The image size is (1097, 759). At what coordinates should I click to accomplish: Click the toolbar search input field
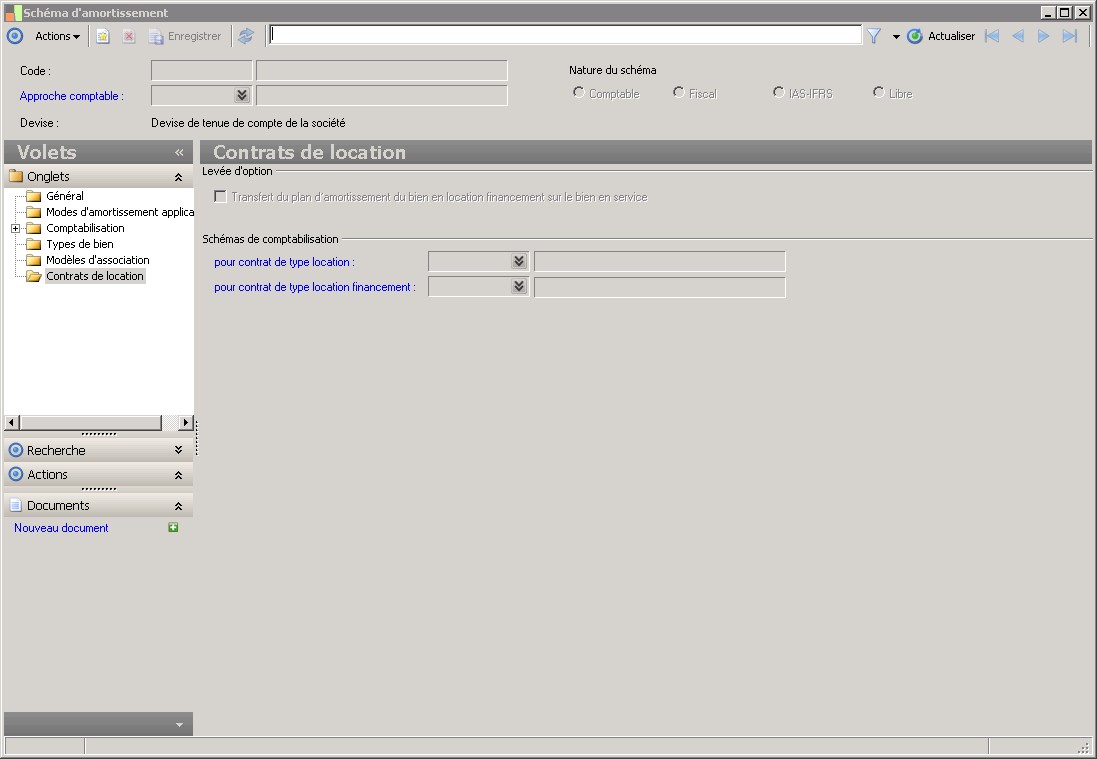coord(565,35)
